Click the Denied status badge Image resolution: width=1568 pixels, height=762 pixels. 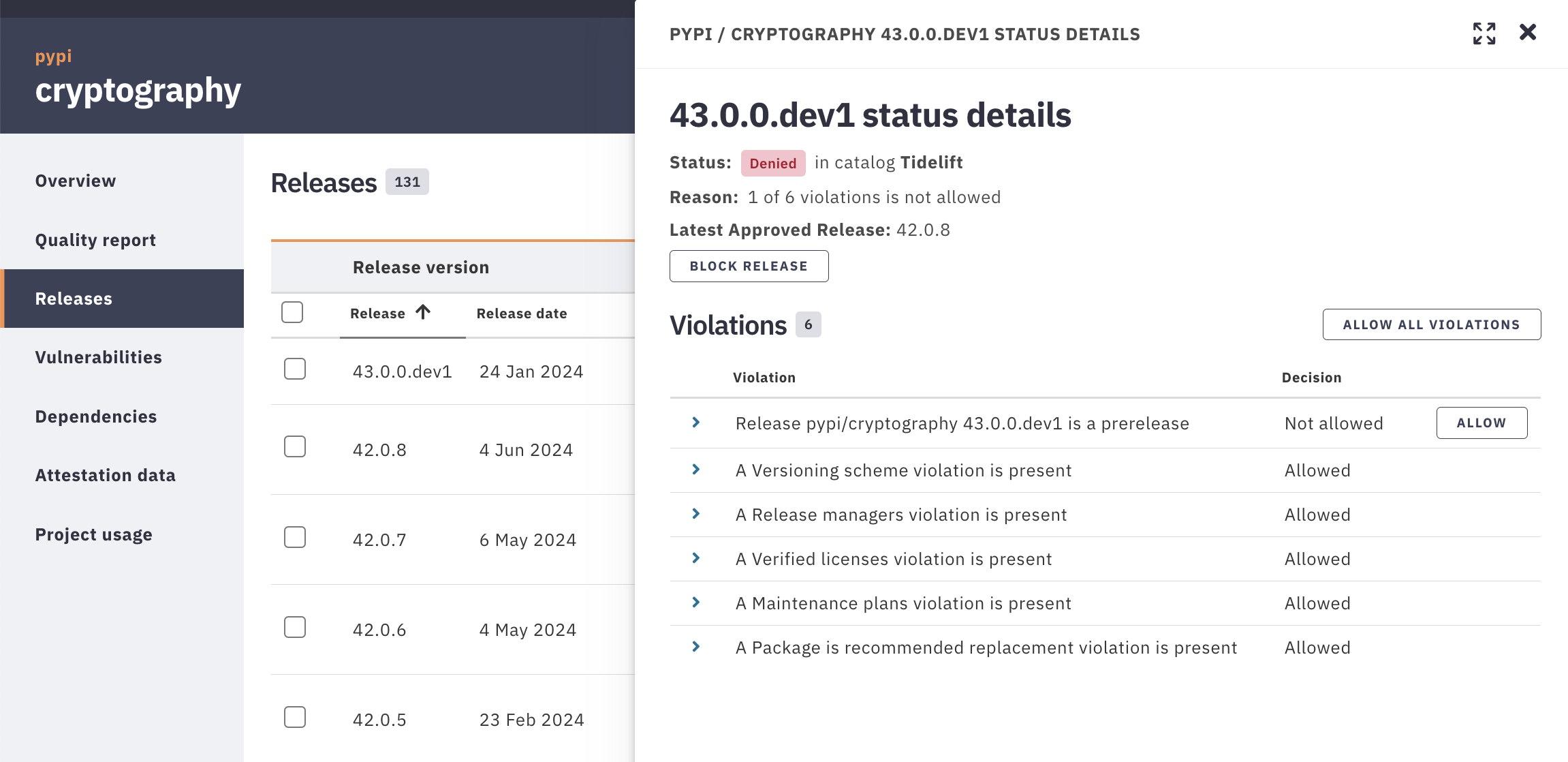coord(773,163)
